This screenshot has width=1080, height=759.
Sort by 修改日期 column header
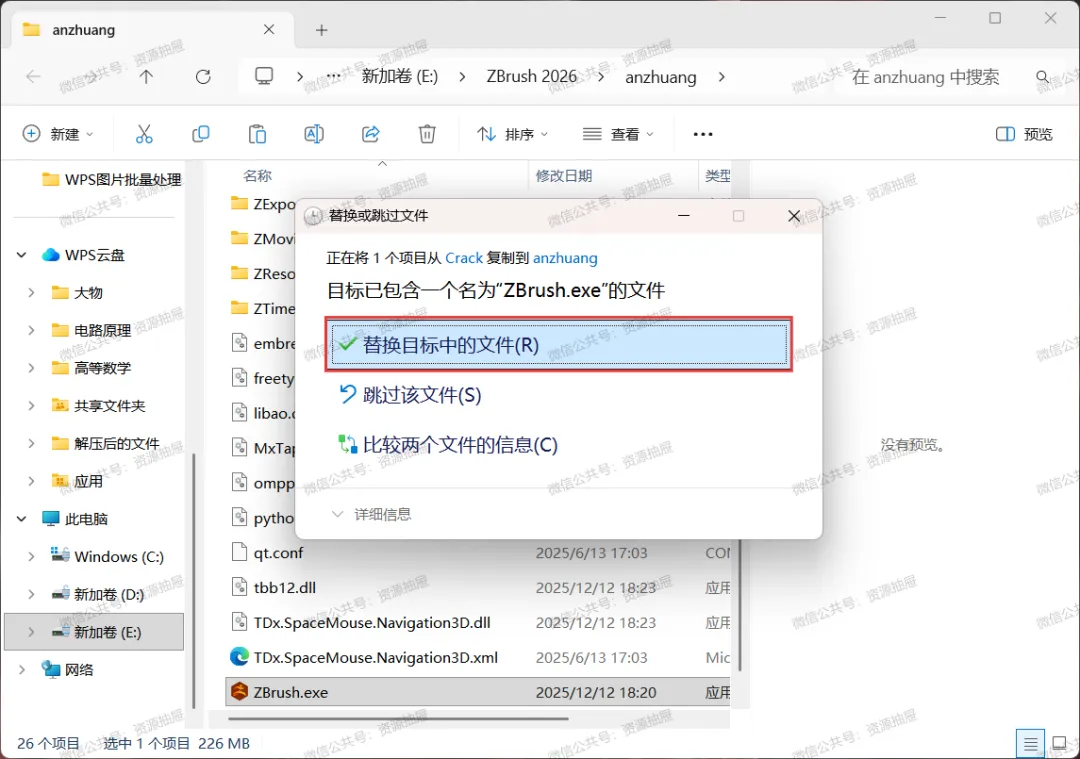[x=564, y=176]
